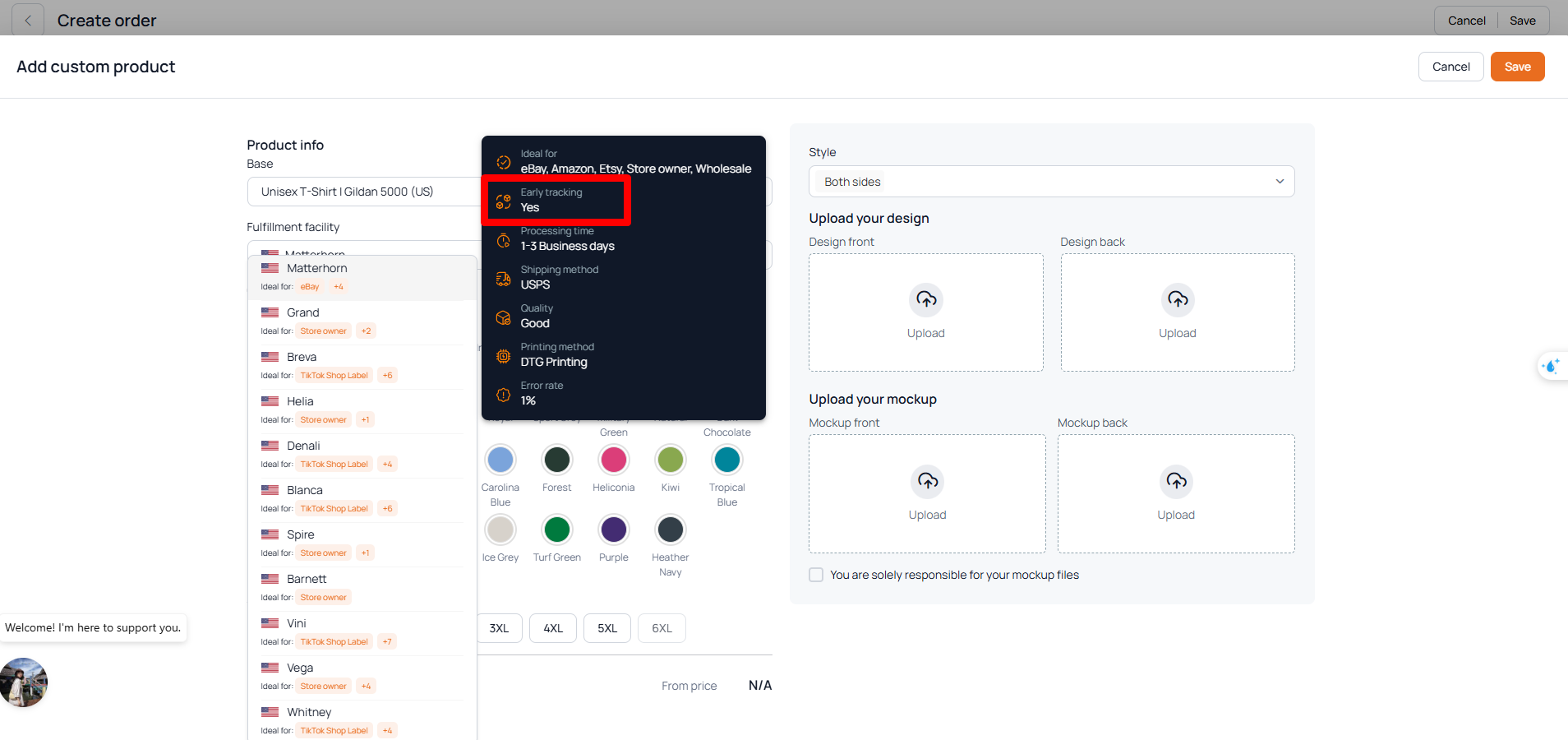
Task: Pick the Heliconia color swatch
Action: click(614, 460)
